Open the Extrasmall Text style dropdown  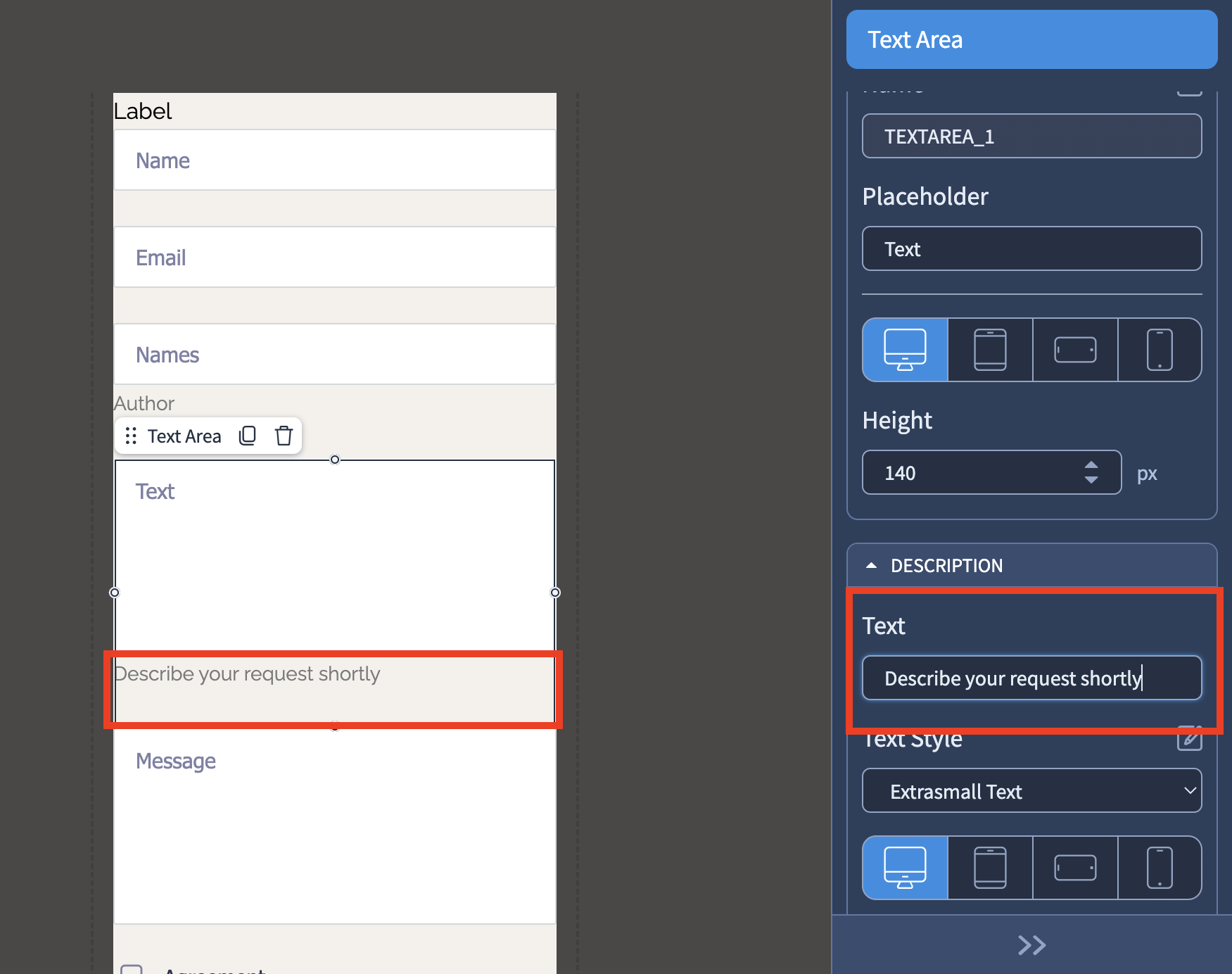[x=1032, y=791]
